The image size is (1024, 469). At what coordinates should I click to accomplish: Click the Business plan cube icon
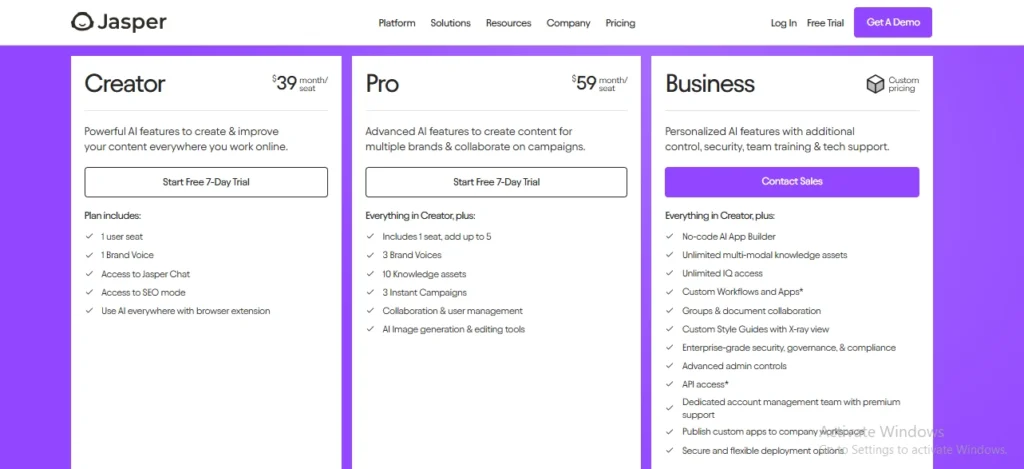pos(874,84)
